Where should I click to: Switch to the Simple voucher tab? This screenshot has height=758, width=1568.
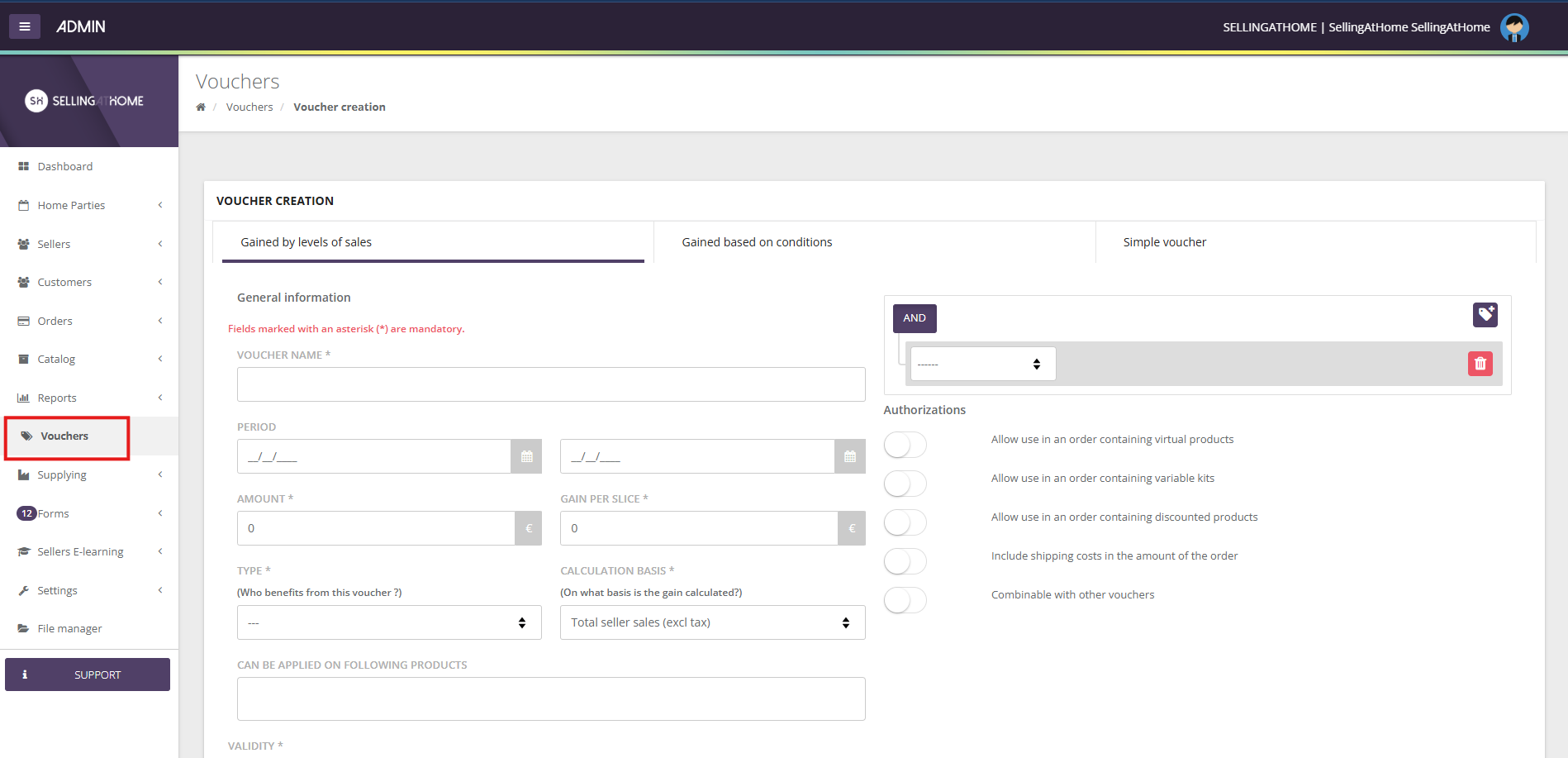pyautogui.click(x=1164, y=242)
